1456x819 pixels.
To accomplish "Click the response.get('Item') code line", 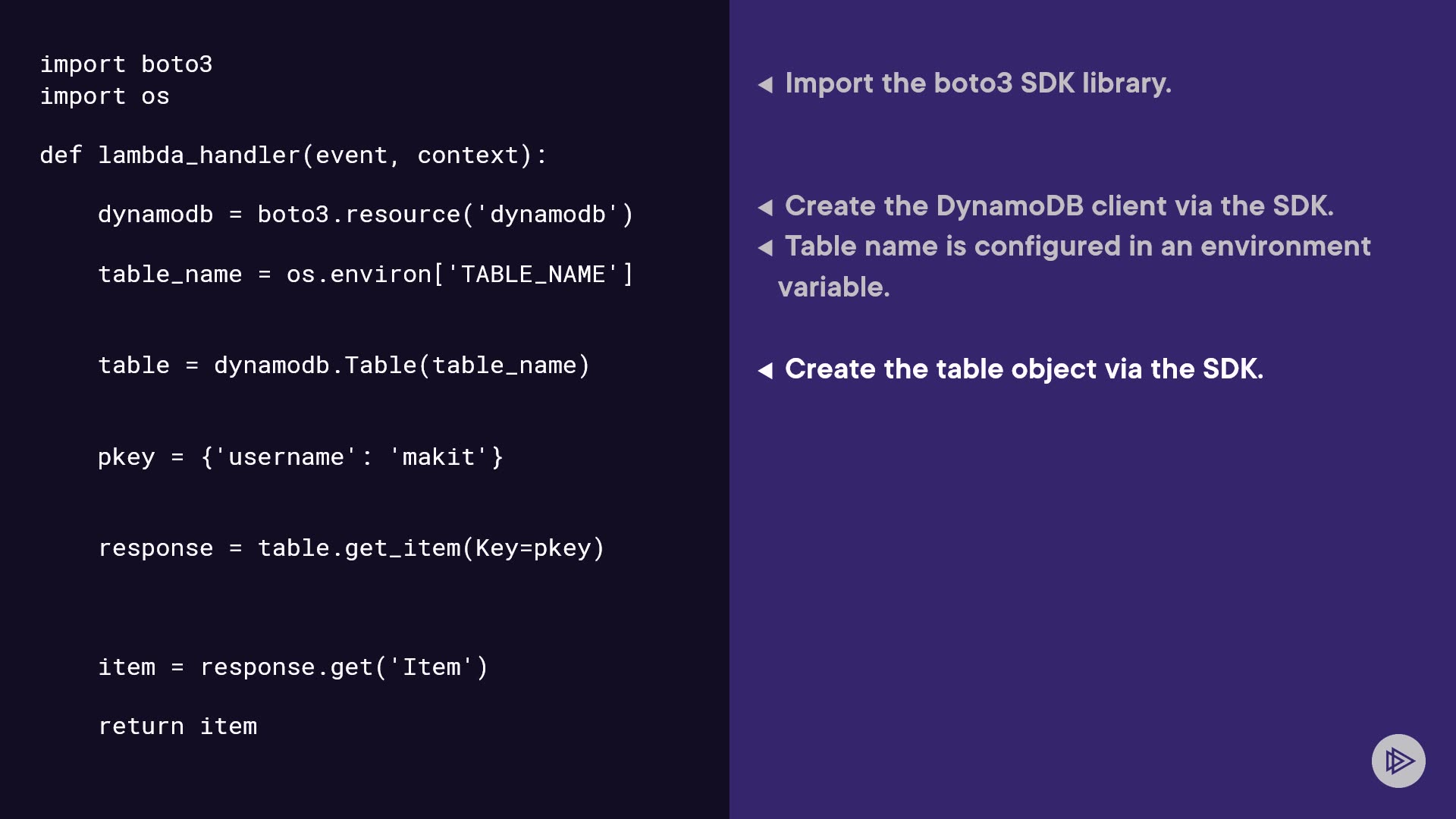I will point(293,667).
